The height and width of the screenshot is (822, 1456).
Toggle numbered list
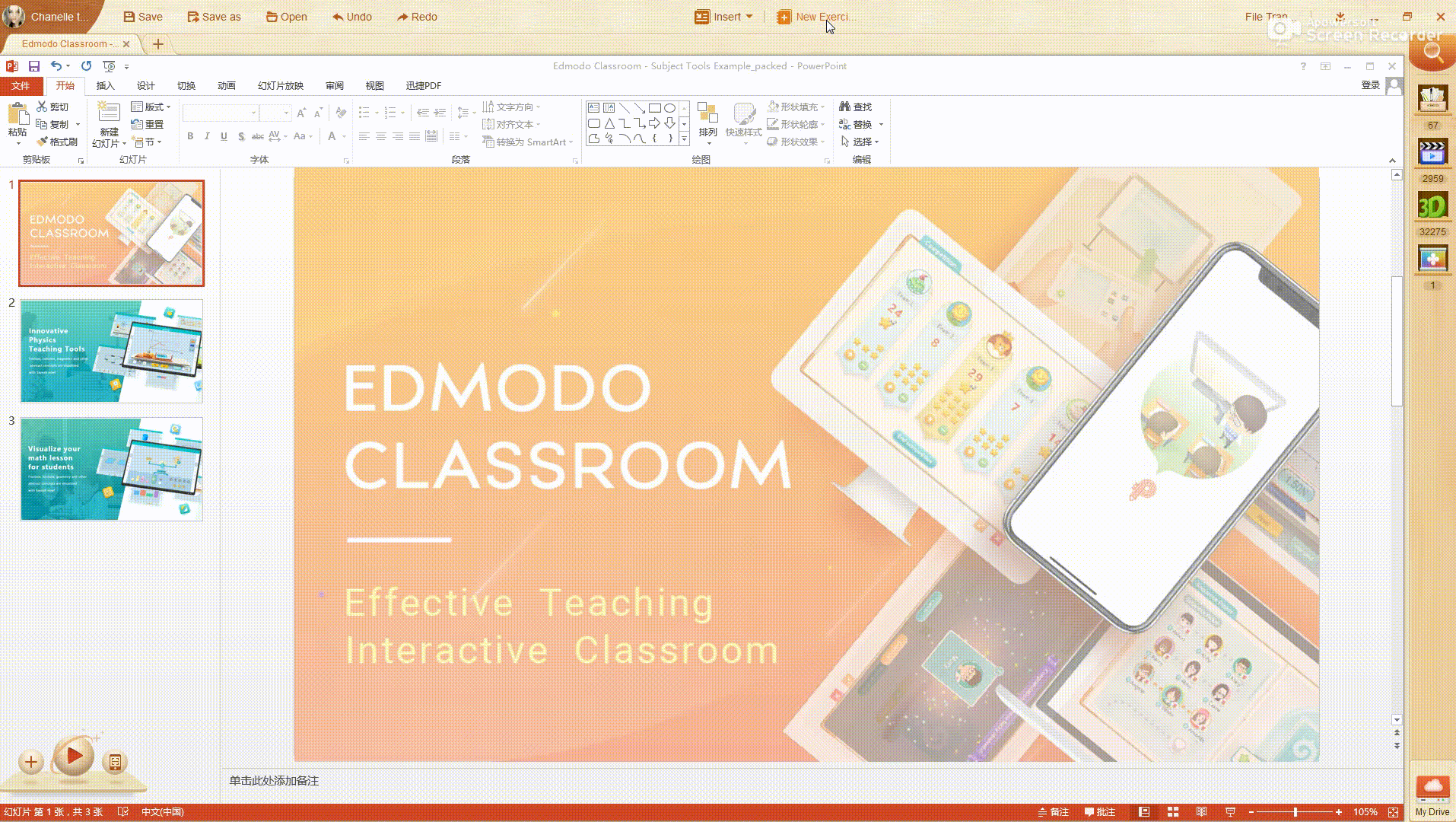click(389, 113)
